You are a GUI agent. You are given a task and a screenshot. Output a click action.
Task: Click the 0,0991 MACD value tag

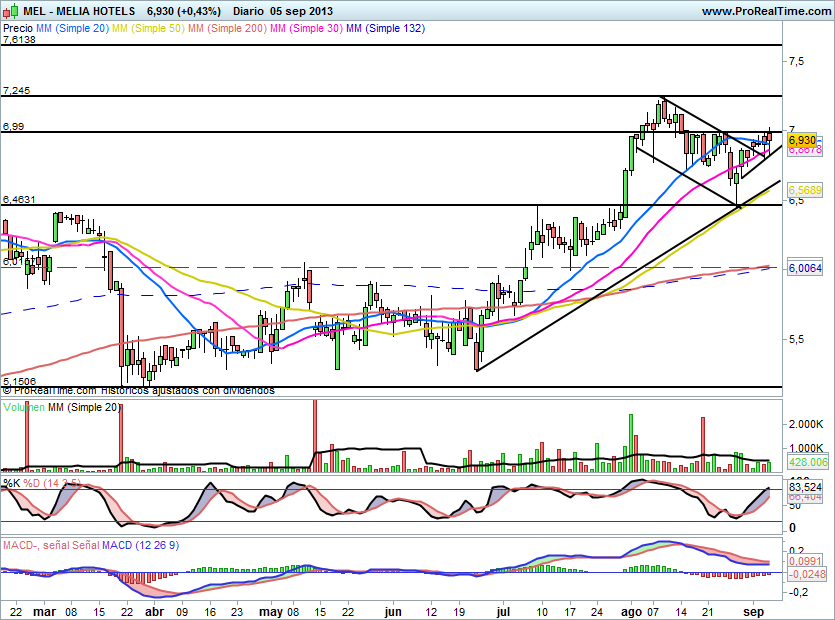coord(805,561)
